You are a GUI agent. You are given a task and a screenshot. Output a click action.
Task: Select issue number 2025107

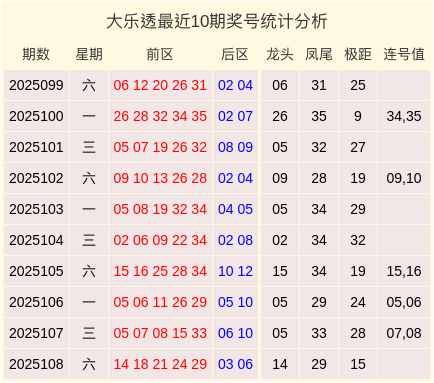[36, 333]
